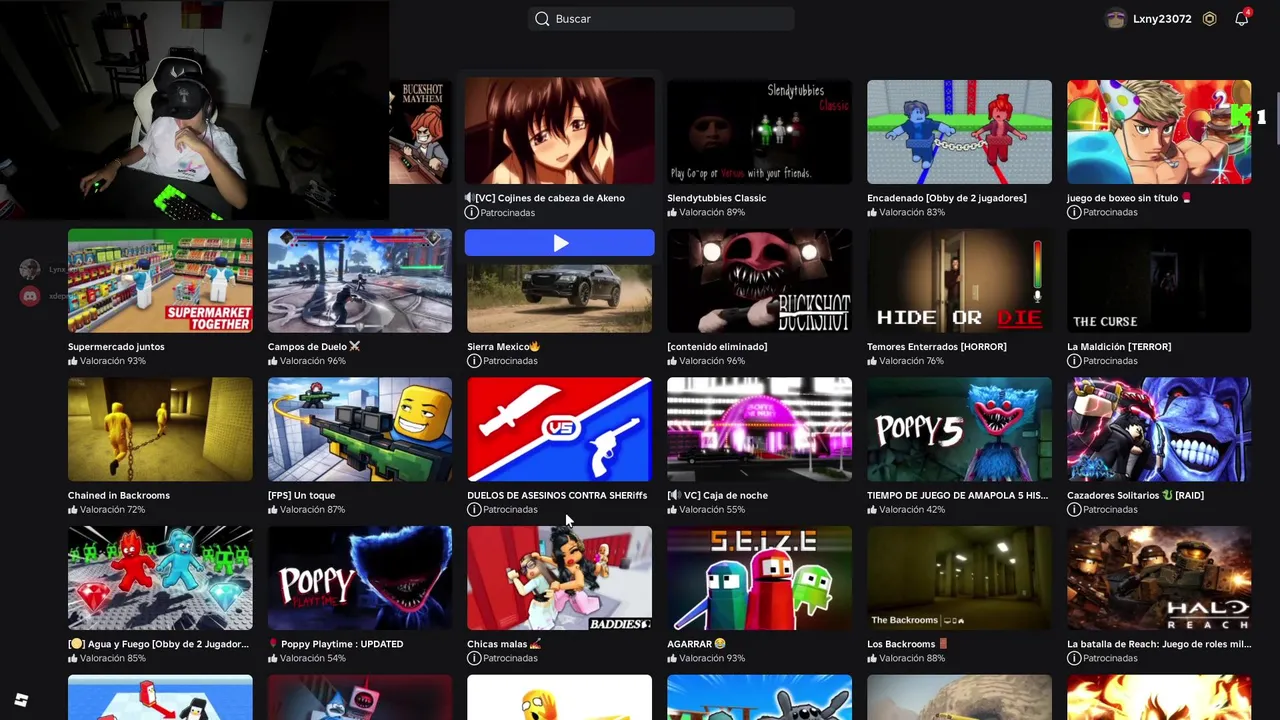This screenshot has width=1280, height=720.
Task: Open Supermarket Together game thumbnail
Action: 160,281
